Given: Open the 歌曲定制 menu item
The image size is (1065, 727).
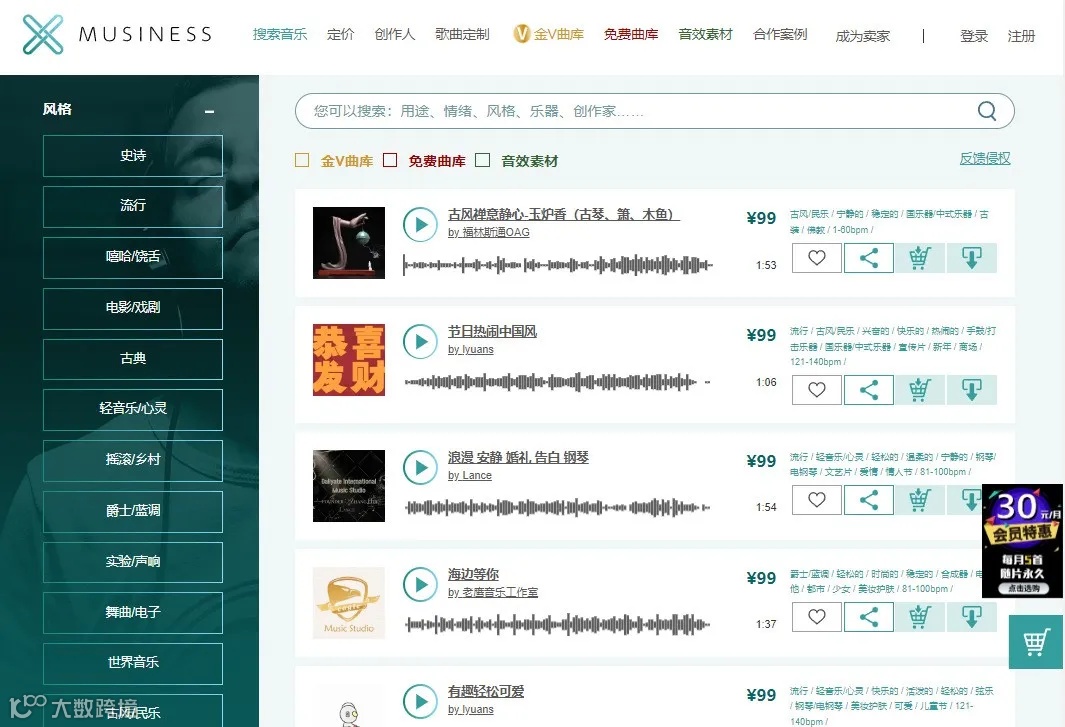Looking at the screenshot, I should point(461,33).
